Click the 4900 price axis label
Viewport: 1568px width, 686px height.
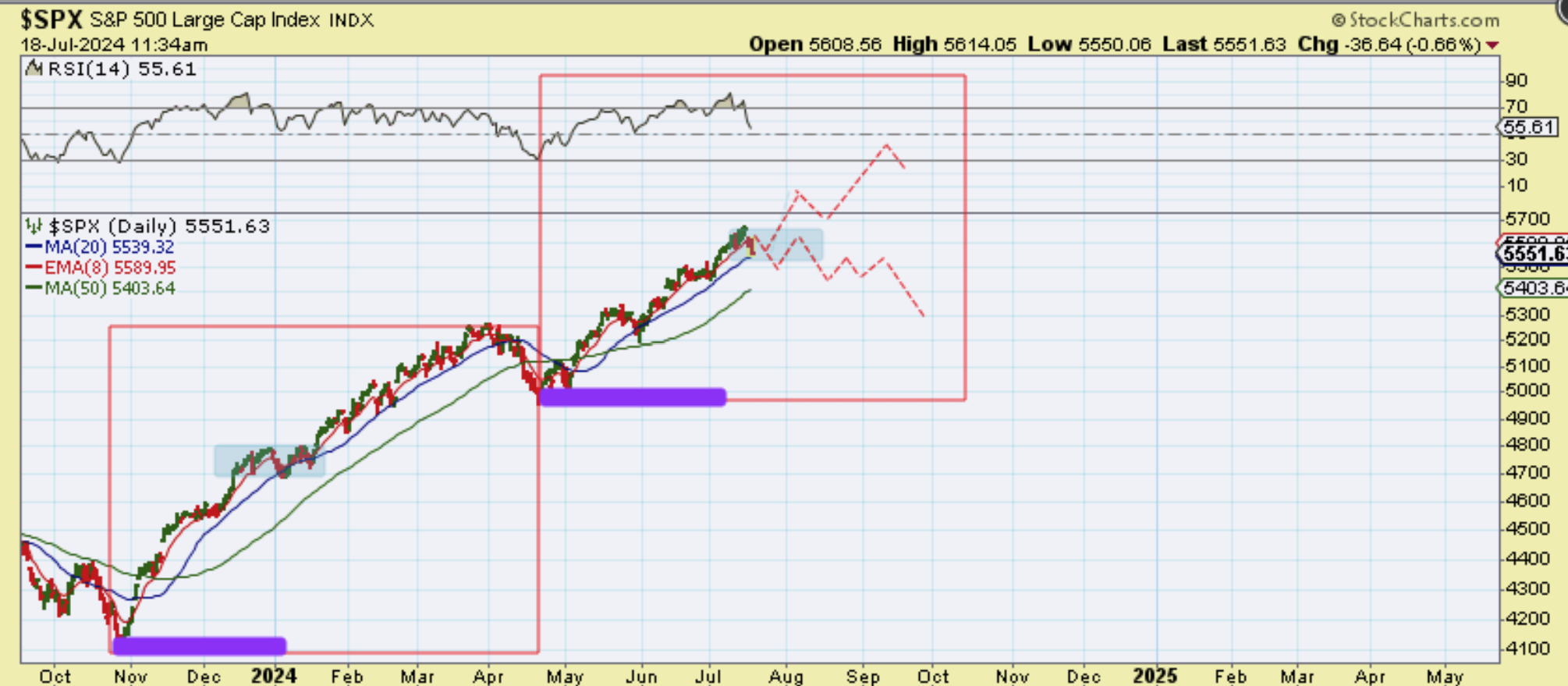pyautogui.click(x=1527, y=418)
